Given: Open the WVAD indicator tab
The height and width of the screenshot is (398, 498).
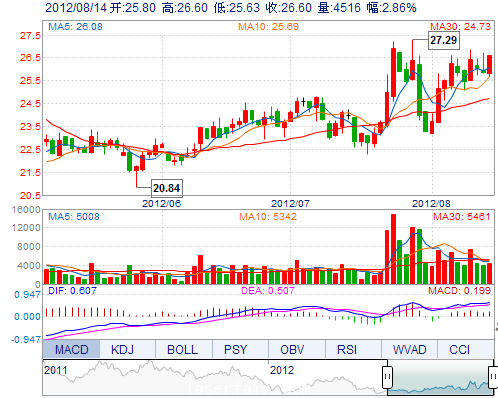Looking at the screenshot, I should tap(409, 349).
